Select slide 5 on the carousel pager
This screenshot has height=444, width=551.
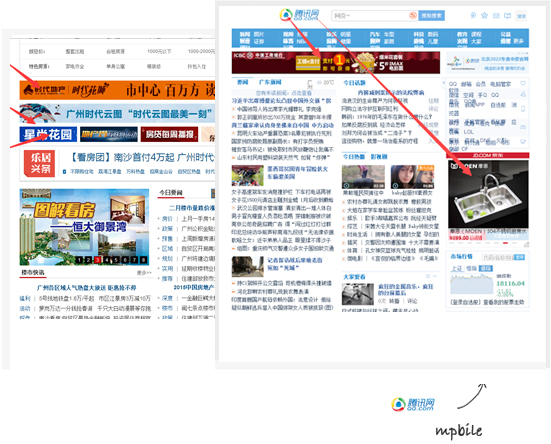[x=116, y=260]
